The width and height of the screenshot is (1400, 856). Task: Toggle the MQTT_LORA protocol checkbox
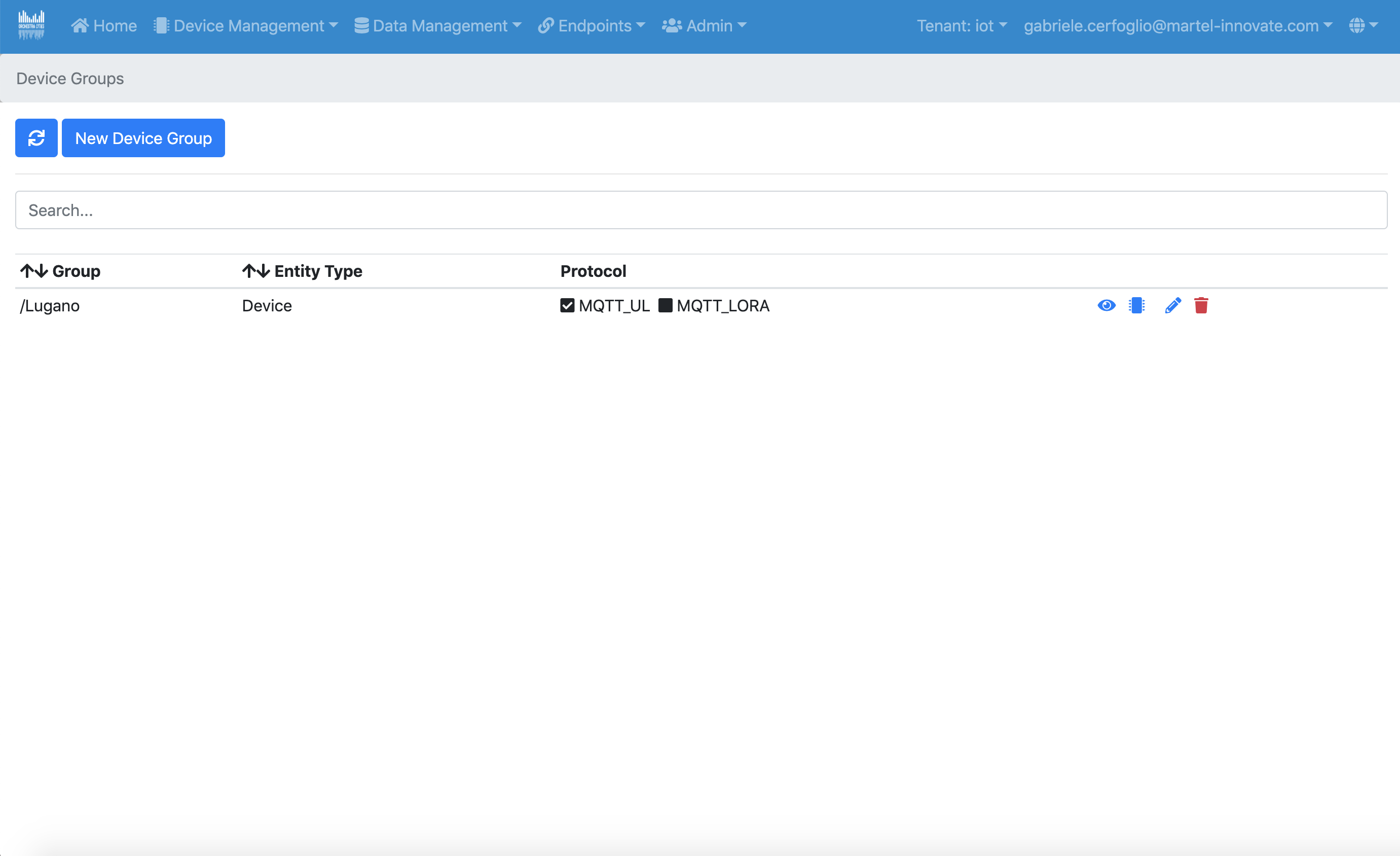pyautogui.click(x=666, y=306)
